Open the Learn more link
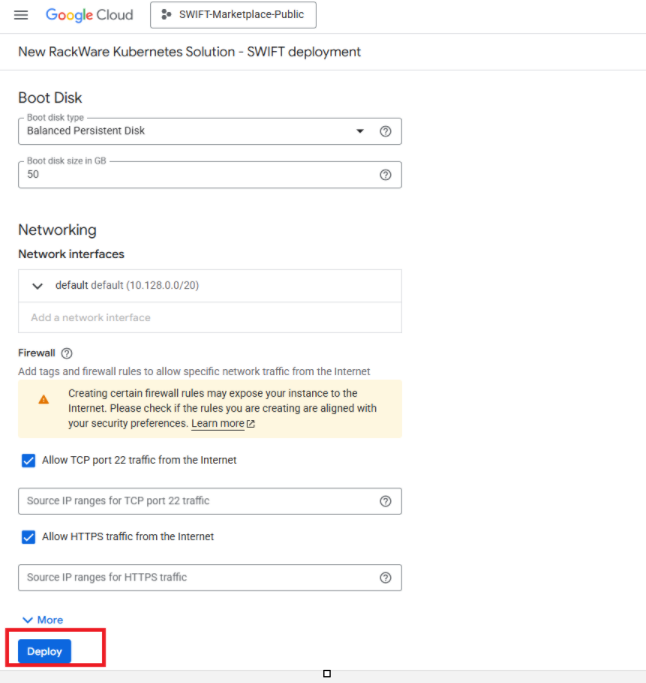 coord(218,423)
